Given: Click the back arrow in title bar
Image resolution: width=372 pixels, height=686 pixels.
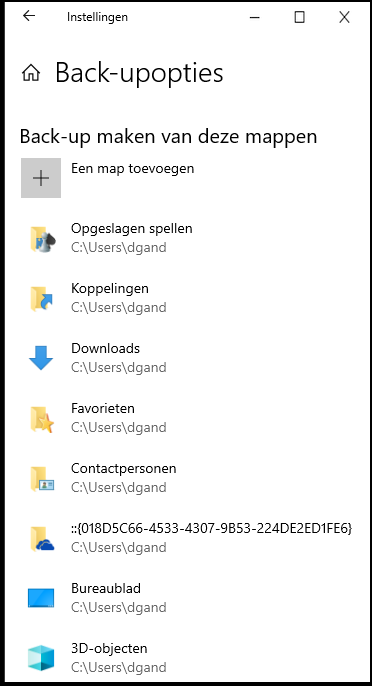Looking at the screenshot, I should [29, 16].
